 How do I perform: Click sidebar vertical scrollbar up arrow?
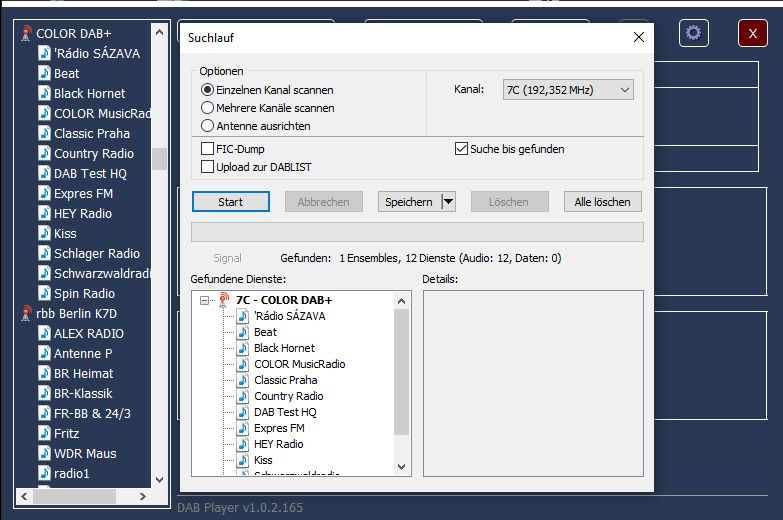click(x=159, y=32)
